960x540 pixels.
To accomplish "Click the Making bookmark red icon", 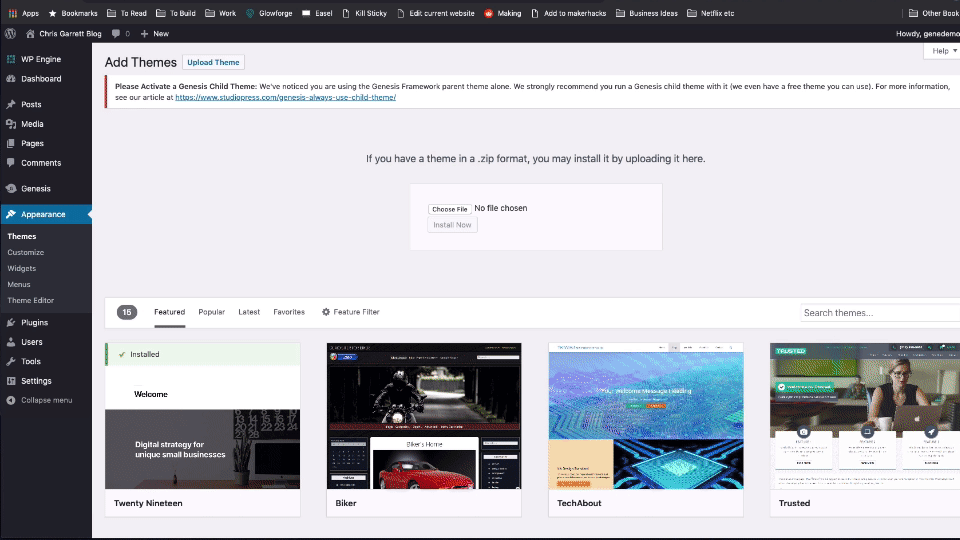I will pos(489,13).
